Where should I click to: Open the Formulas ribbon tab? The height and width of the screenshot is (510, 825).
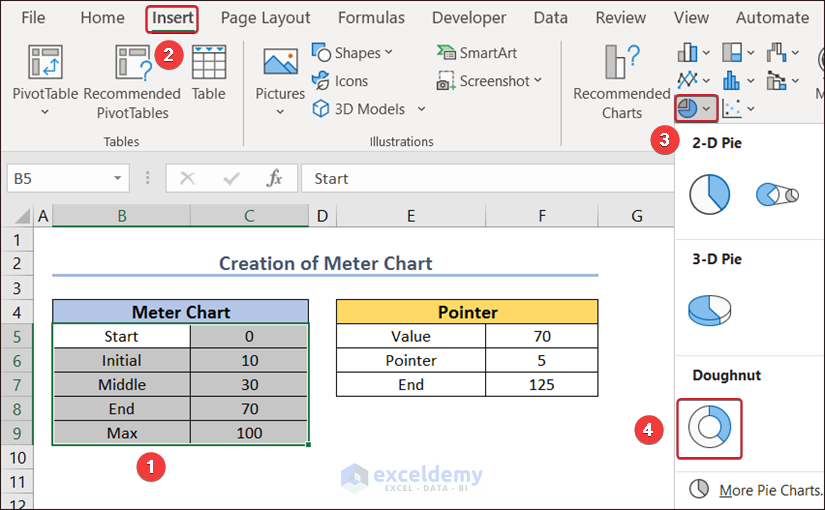[371, 18]
